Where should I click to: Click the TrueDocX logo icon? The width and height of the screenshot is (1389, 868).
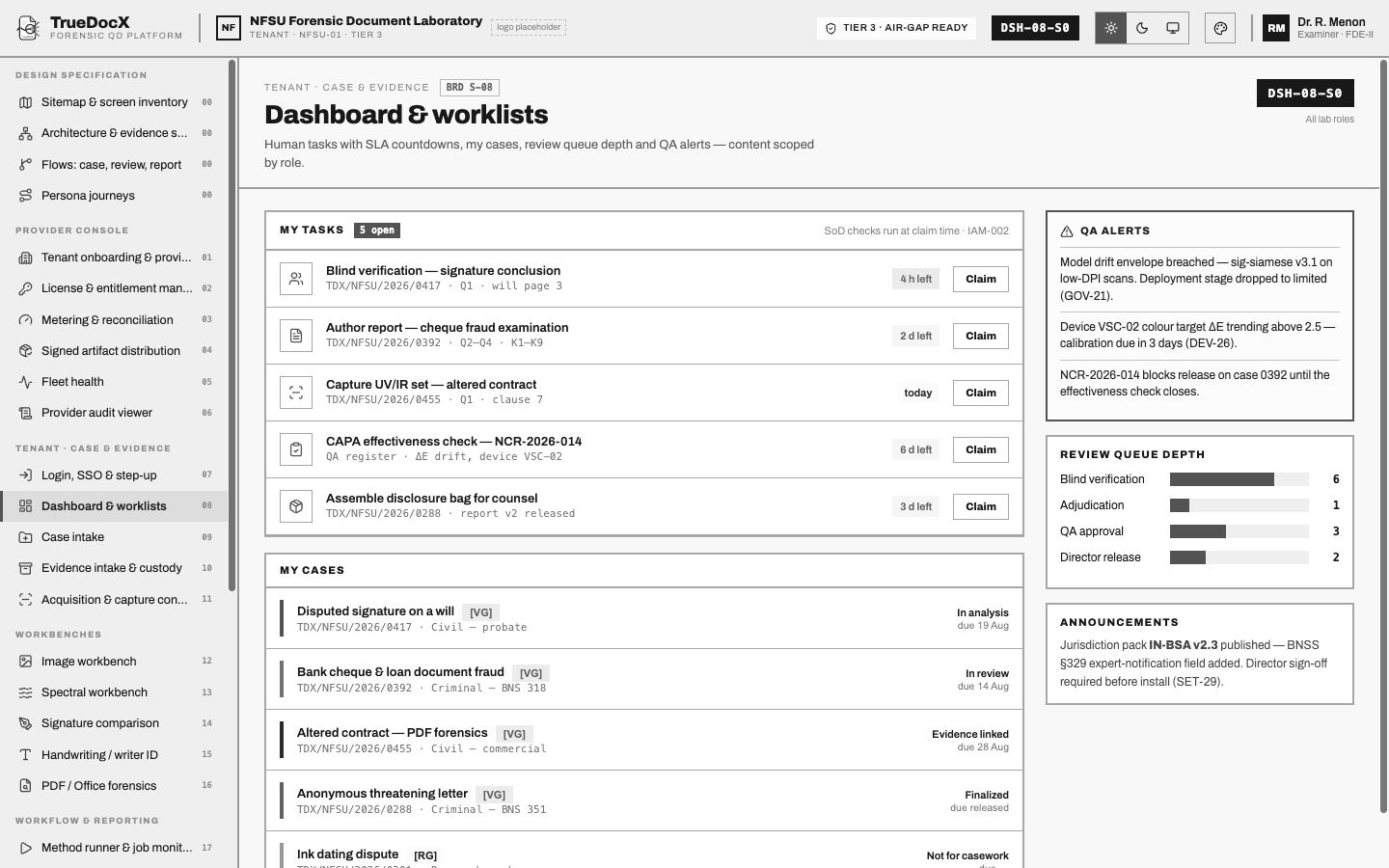[29, 28]
